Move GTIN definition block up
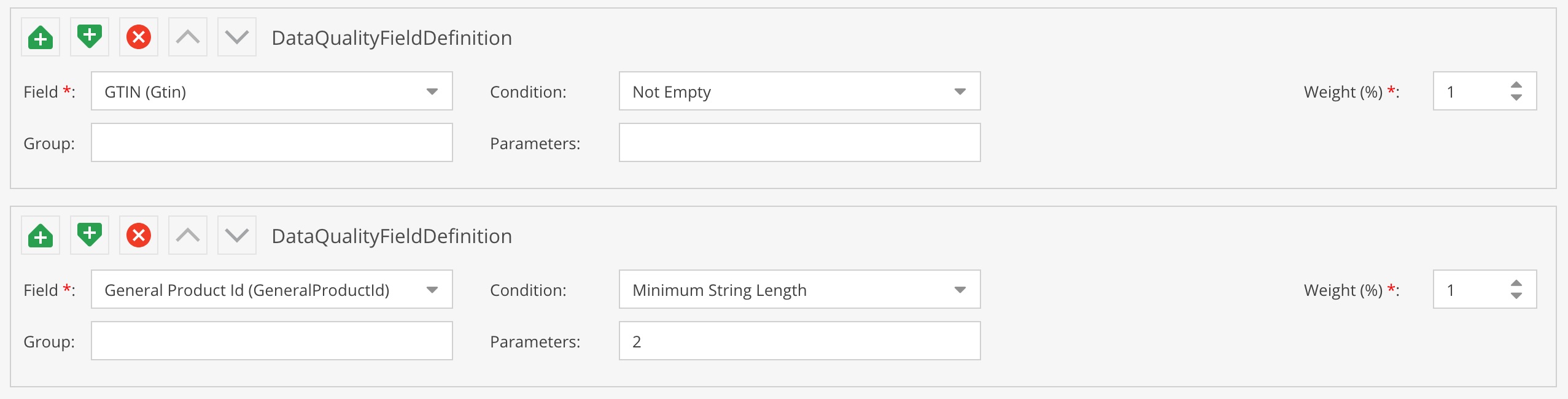Viewport: 1568px width, 399px height. (x=188, y=37)
